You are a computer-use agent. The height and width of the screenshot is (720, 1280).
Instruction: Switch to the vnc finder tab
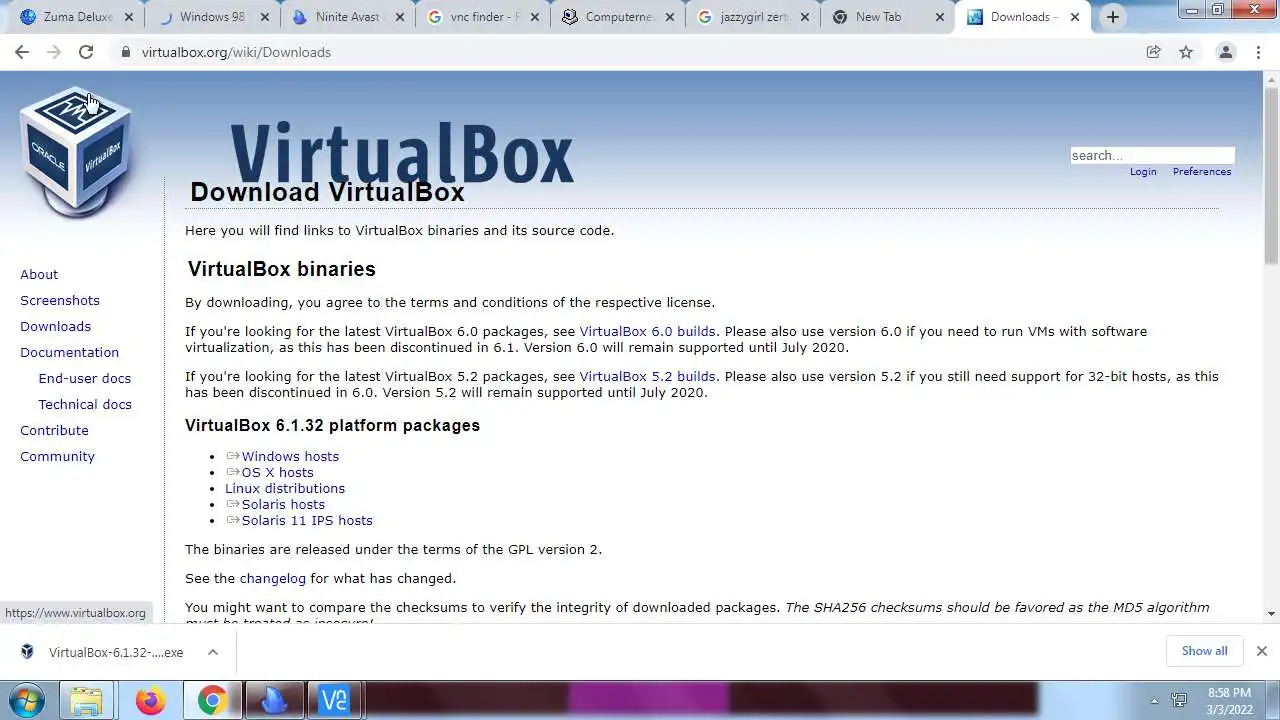click(482, 17)
